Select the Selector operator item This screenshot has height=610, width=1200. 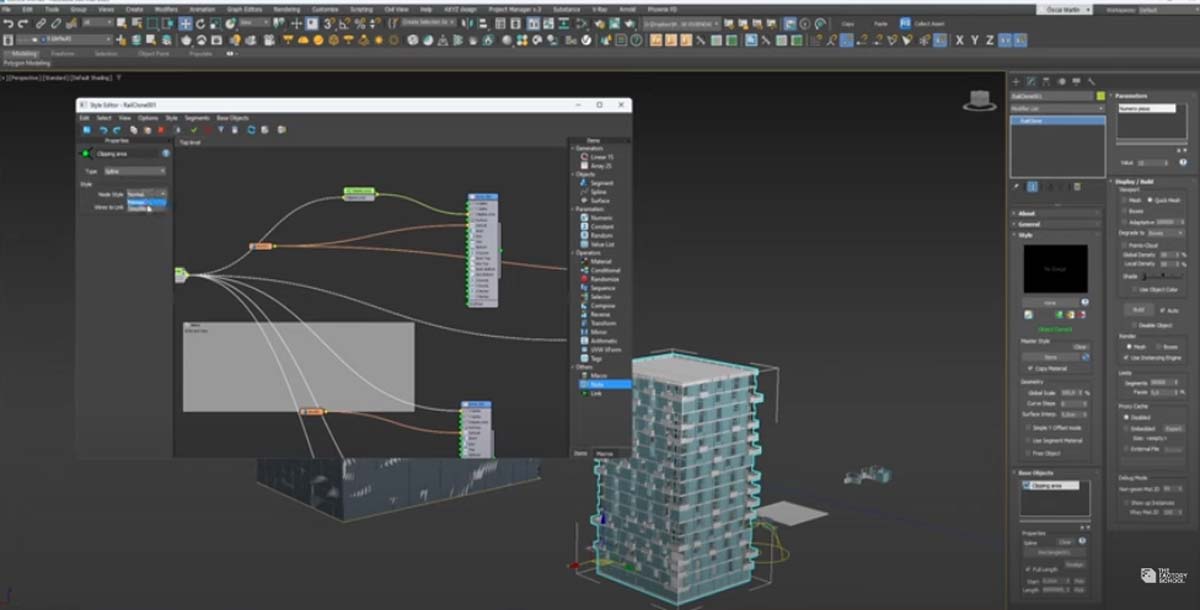598,296
